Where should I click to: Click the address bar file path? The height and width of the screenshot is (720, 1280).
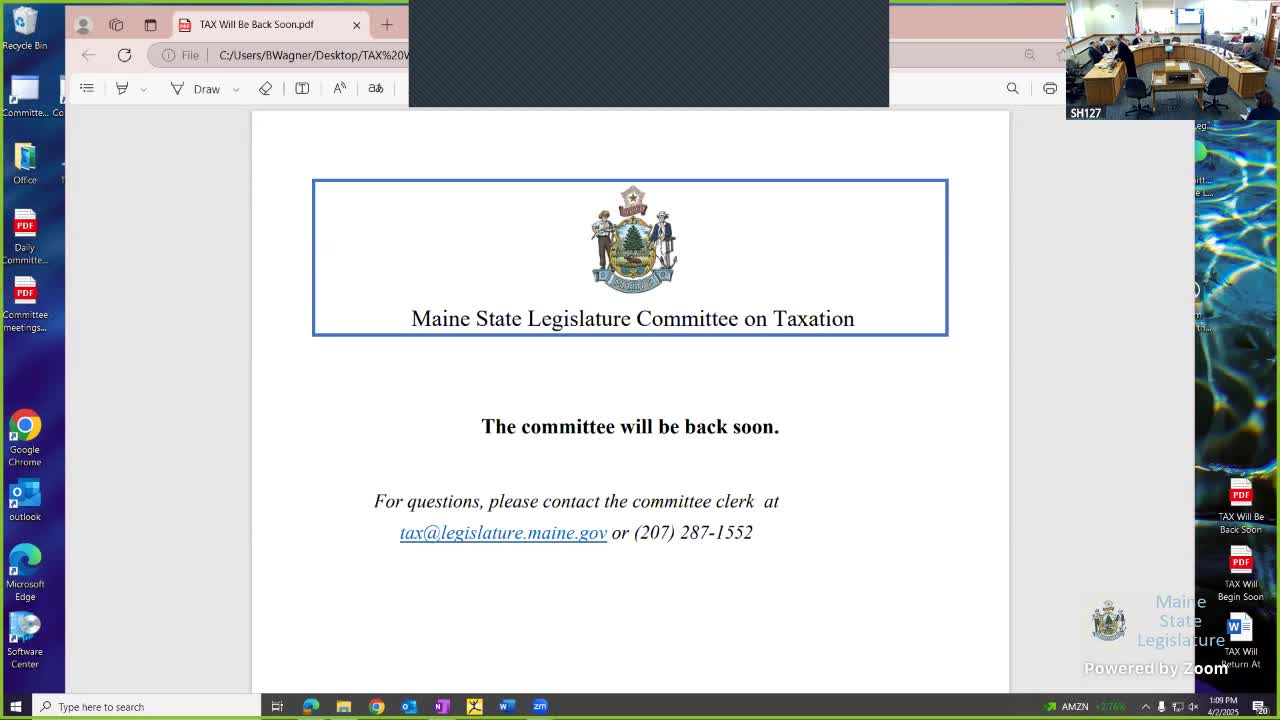(x=313, y=55)
